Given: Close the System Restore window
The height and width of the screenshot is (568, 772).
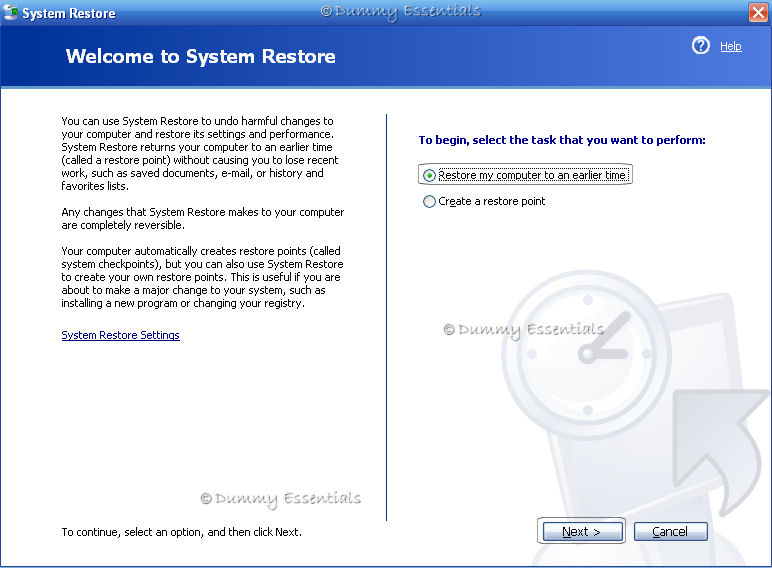Looking at the screenshot, I should pyautogui.click(x=758, y=12).
